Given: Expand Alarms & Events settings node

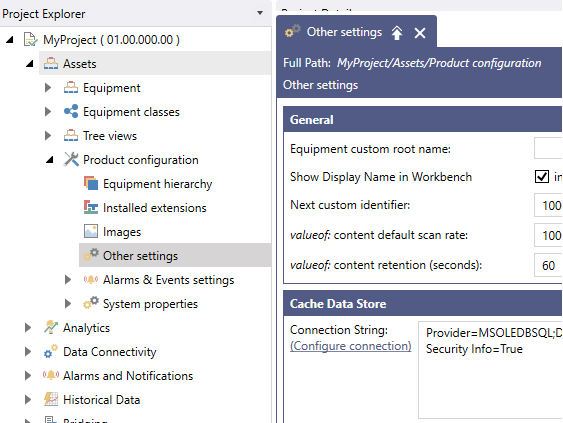Looking at the screenshot, I should (68, 280).
